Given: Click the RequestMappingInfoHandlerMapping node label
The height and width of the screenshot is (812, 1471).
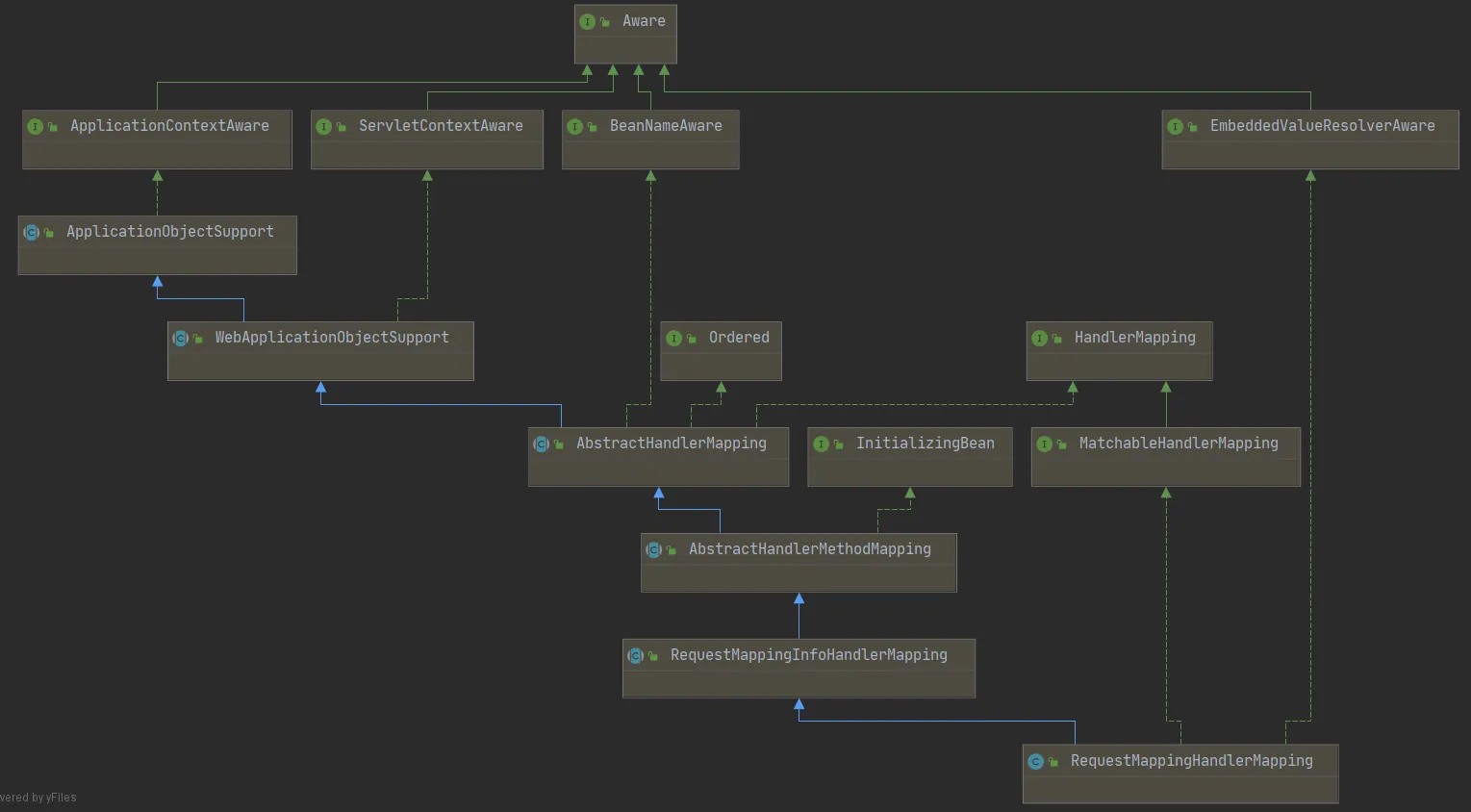Looking at the screenshot, I should pos(808,655).
